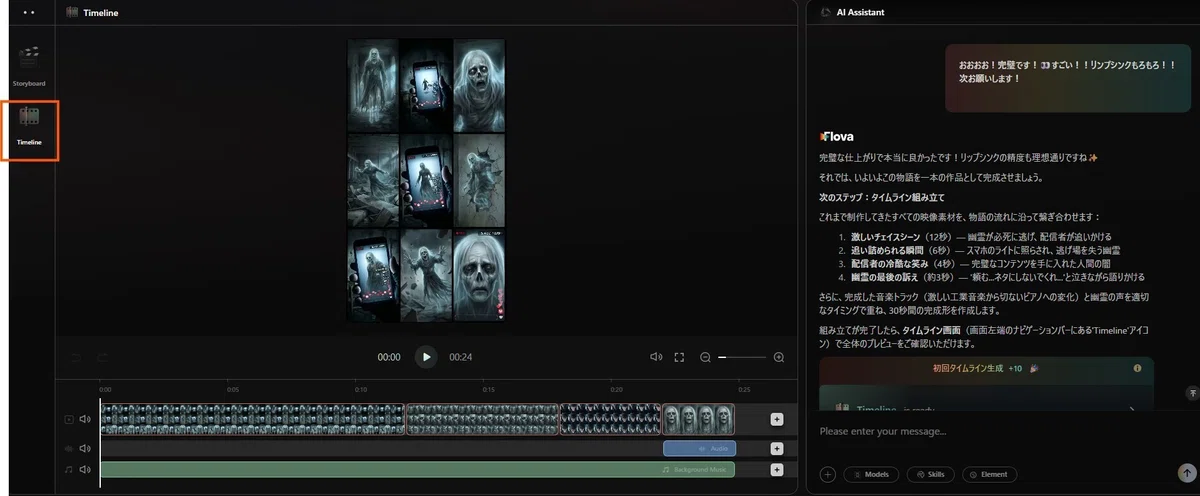Click the undo arrow below the preview
The width and height of the screenshot is (1200, 496).
tap(75, 357)
